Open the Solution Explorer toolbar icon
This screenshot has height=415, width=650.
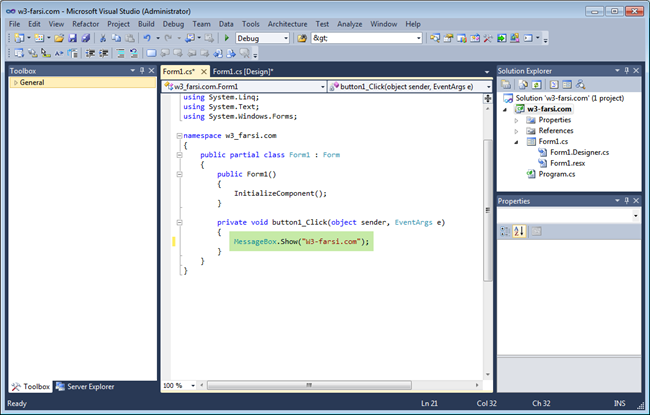pos(435,38)
